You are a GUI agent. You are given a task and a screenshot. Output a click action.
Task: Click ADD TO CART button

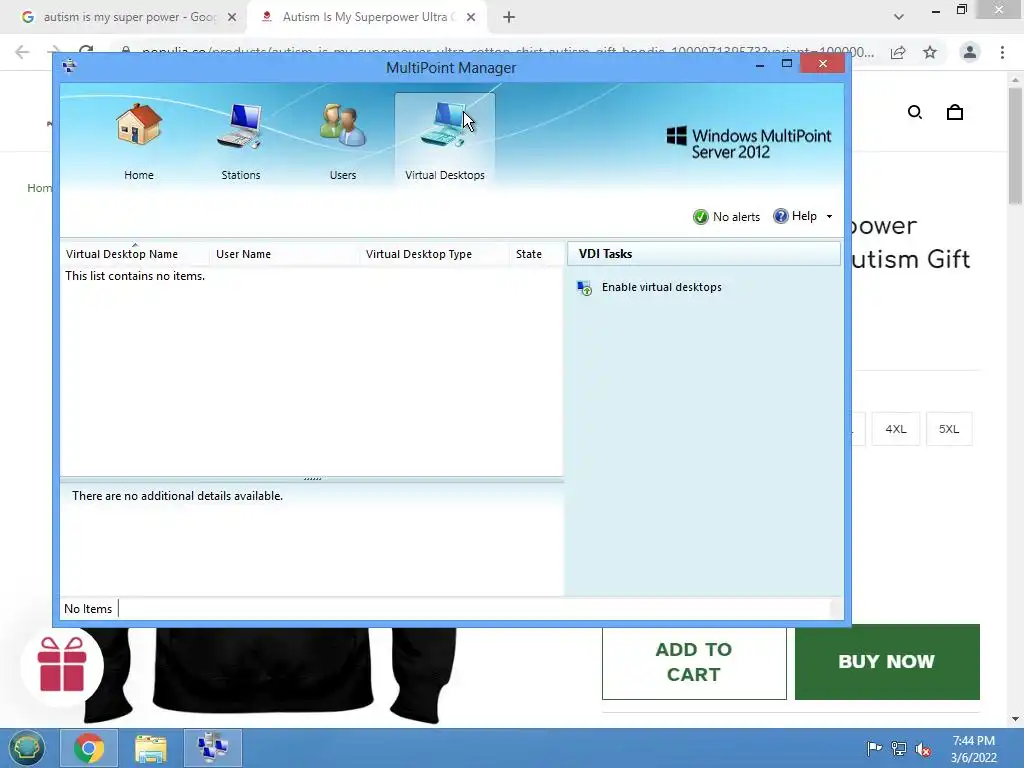click(x=694, y=662)
